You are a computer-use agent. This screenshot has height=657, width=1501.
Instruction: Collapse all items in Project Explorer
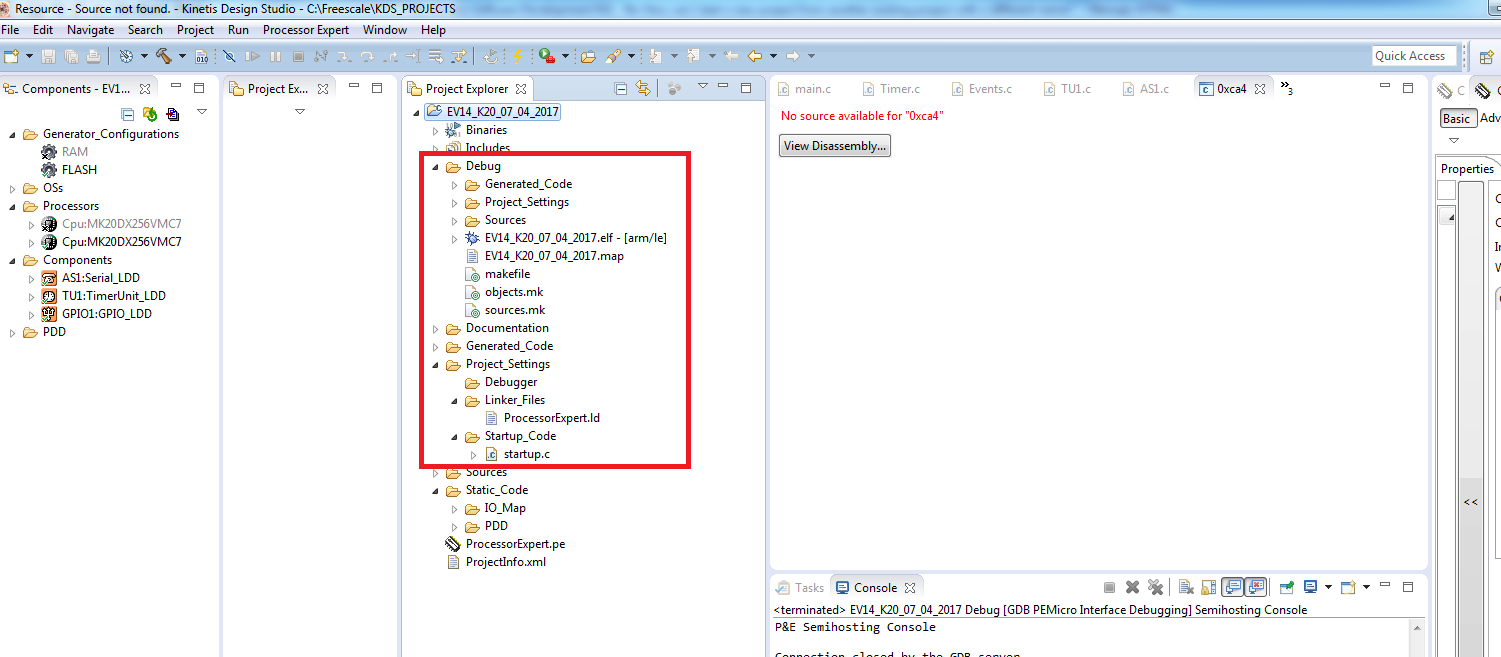tap(620, 88)
